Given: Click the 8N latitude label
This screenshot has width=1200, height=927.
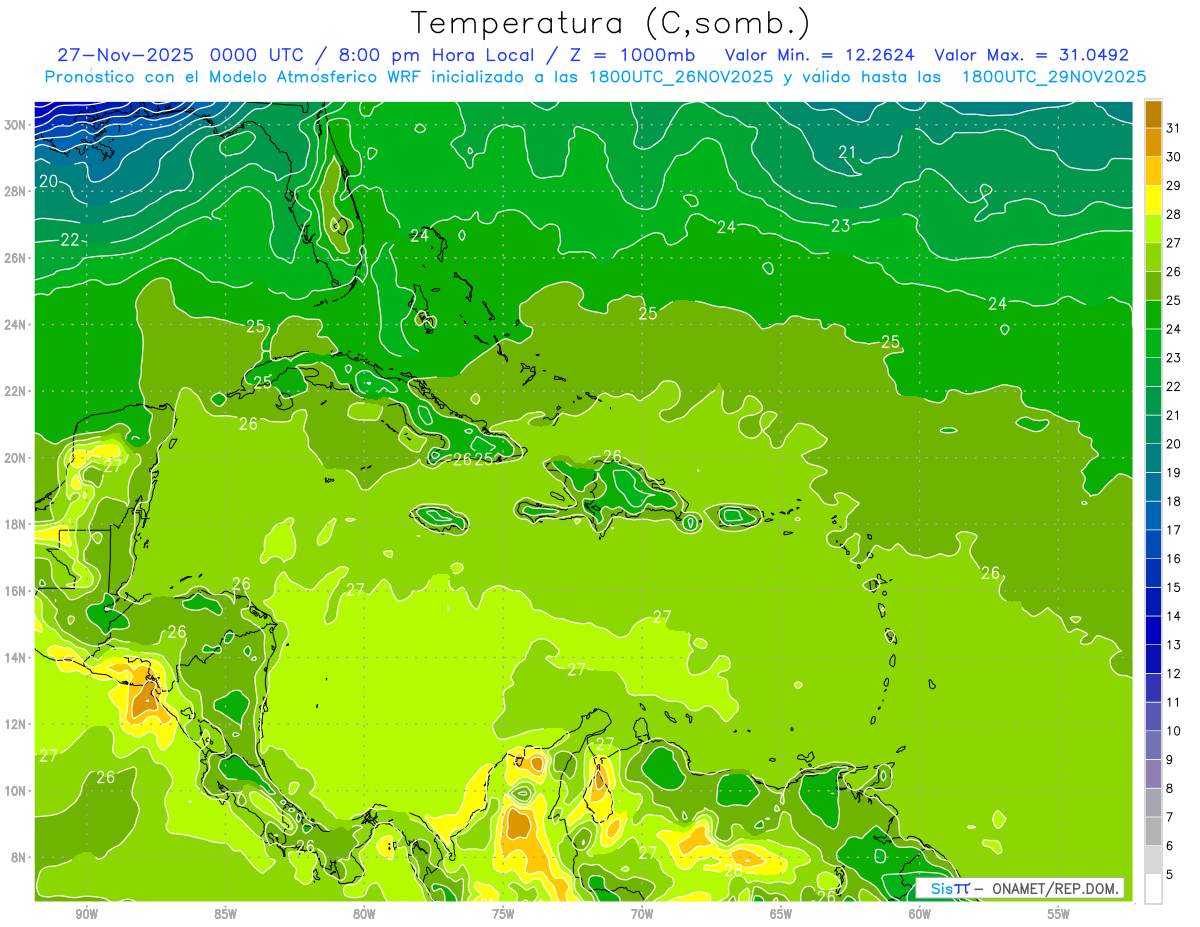Looking at the screenshot, I should coord(18,857).
